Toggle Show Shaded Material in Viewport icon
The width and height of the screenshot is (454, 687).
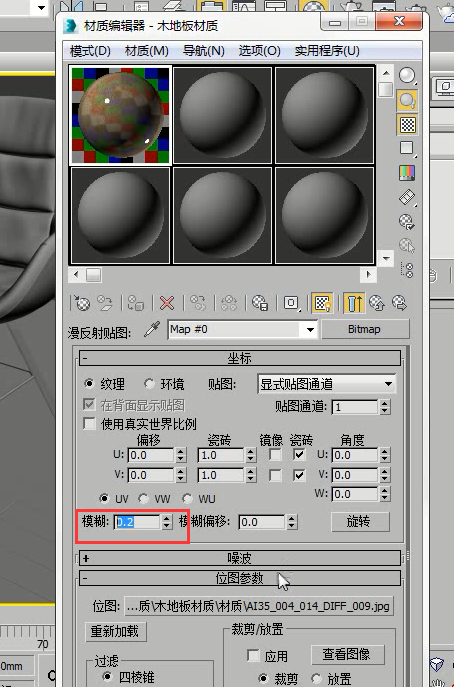tap(323, 303)
